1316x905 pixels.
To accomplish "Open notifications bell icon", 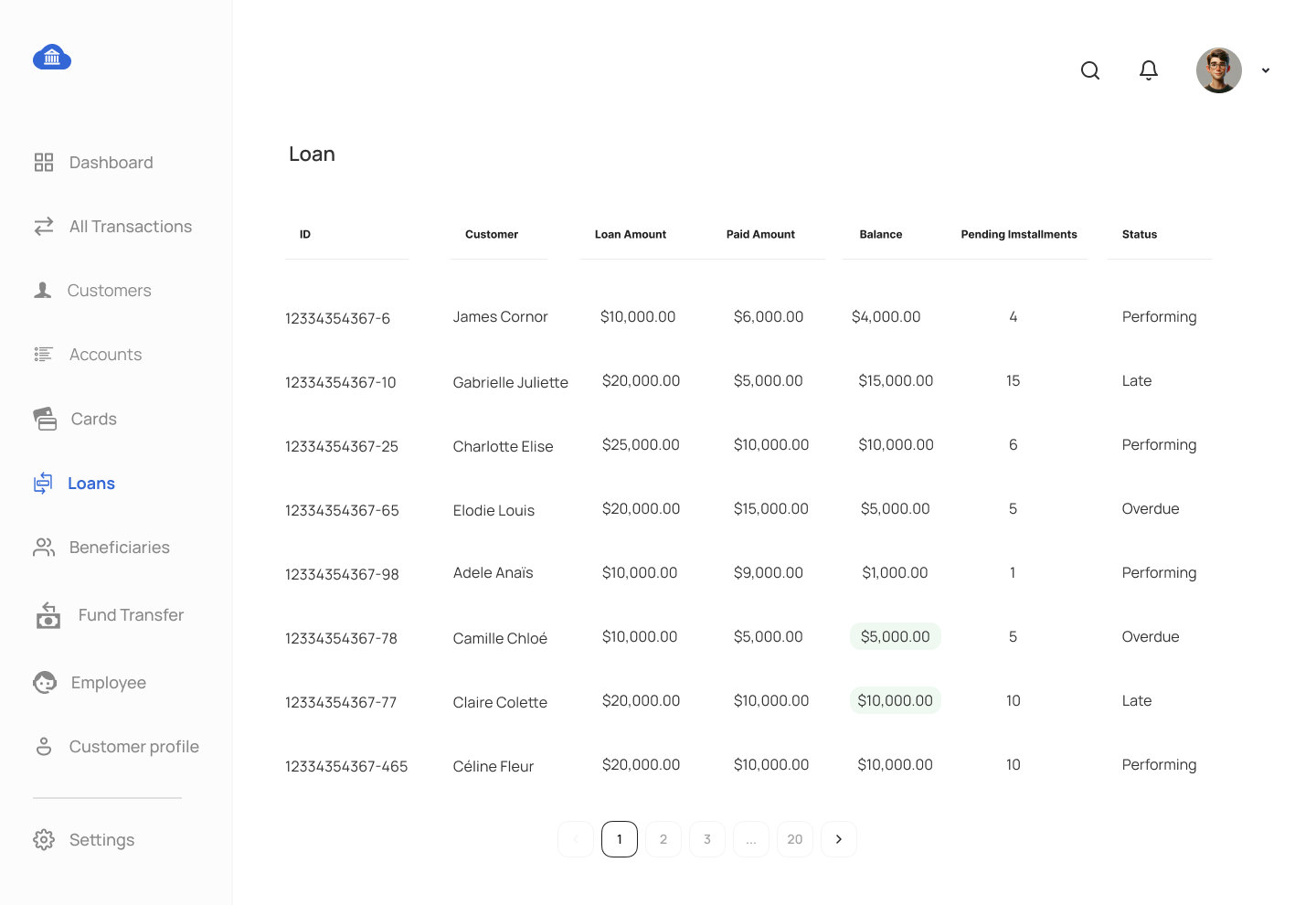I will tap(1149, 70).
